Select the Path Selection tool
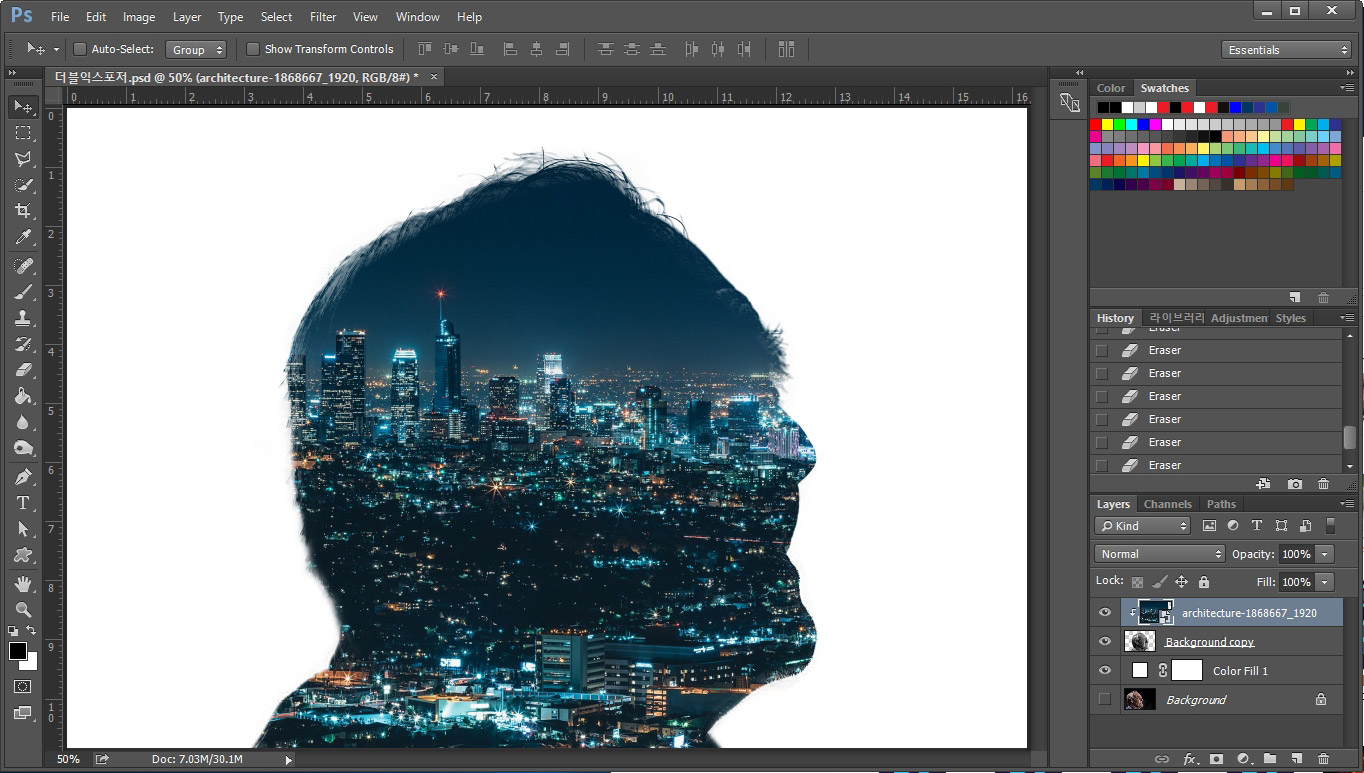Viewport: 1364px width, 773px height. coord(23,529)
